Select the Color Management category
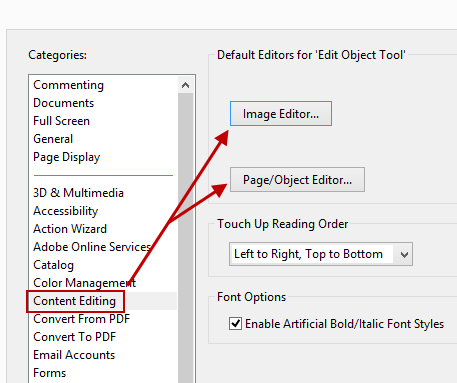This screenshot has height=383, width=457. pyautogui.click(x=85, y=283)
